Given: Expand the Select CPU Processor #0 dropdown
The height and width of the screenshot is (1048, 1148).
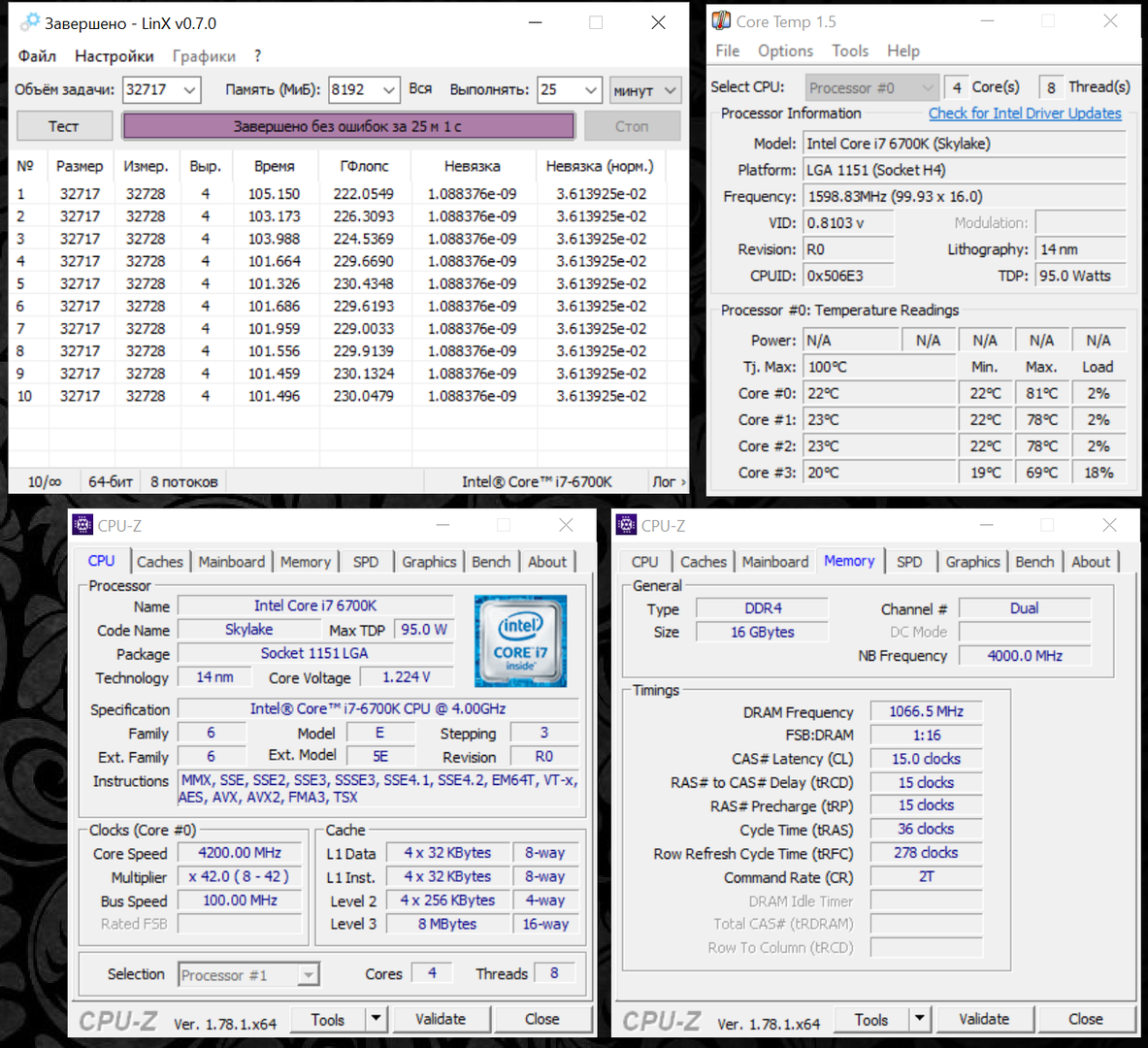Looking at the screenshot, I should (x=927, y=87).
